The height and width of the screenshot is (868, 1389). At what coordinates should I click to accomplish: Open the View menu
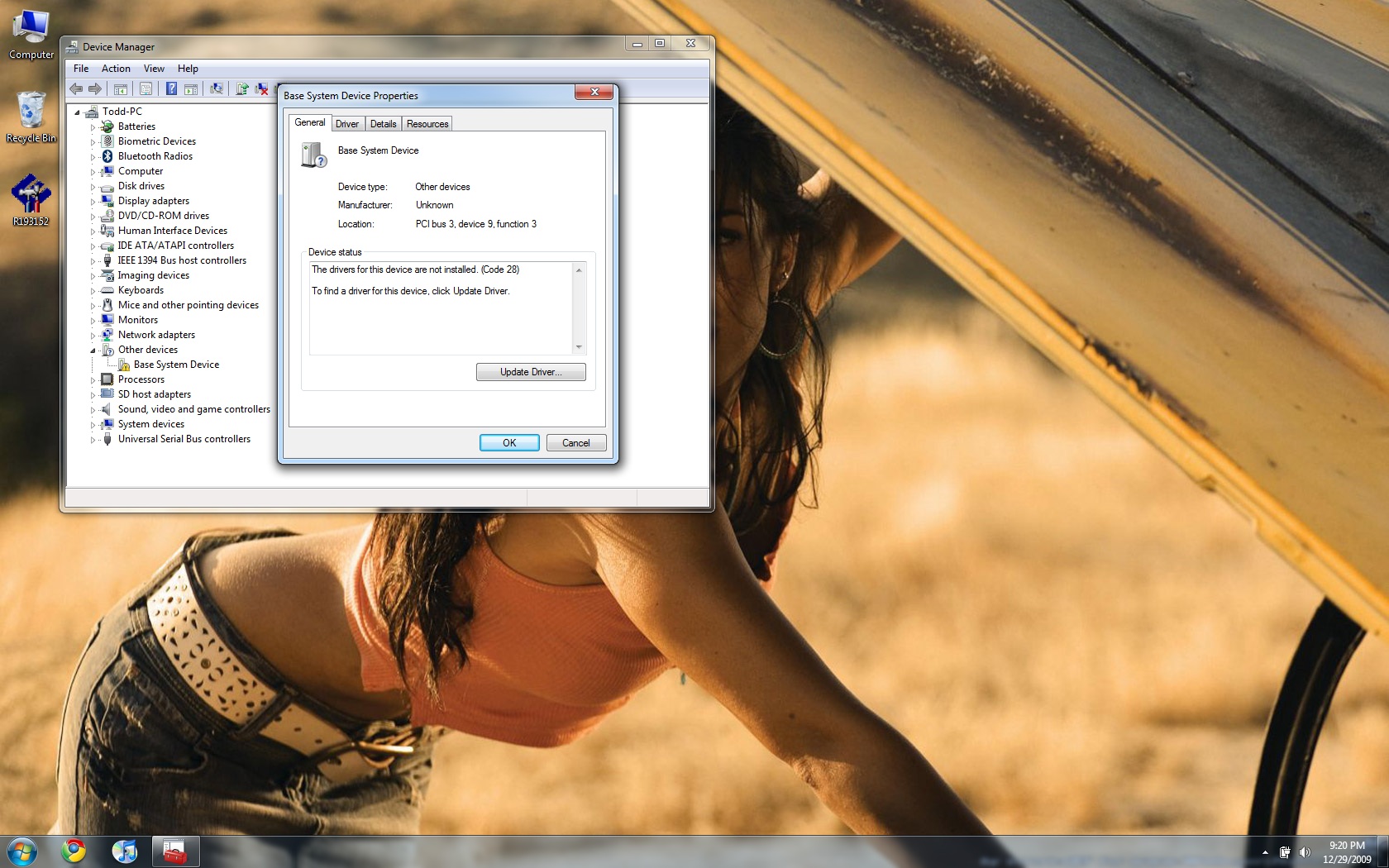tap(154, 69)
